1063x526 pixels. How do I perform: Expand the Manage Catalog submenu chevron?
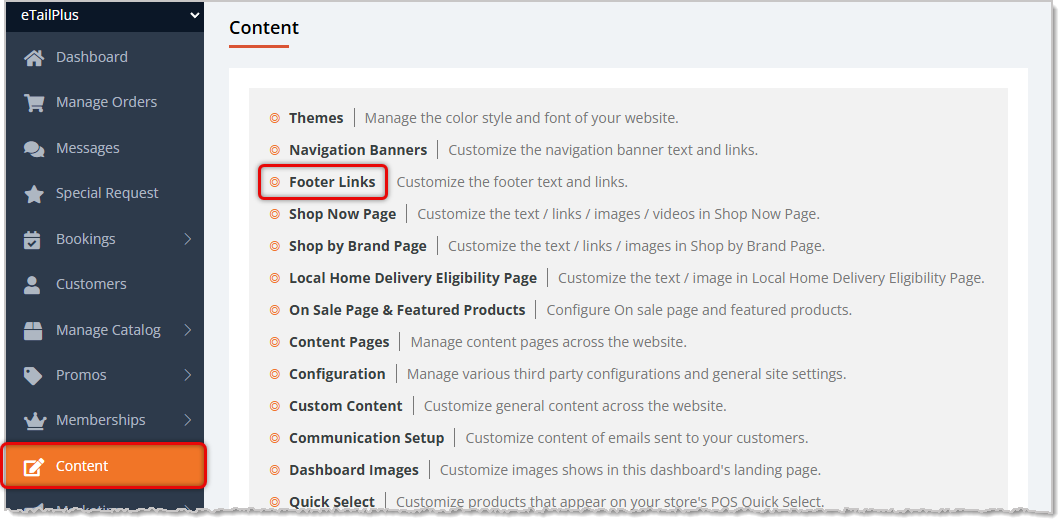coord(188,330)
